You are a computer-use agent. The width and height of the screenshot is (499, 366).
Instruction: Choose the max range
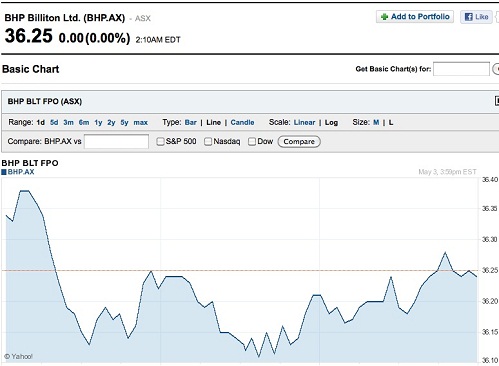point(141,123)
